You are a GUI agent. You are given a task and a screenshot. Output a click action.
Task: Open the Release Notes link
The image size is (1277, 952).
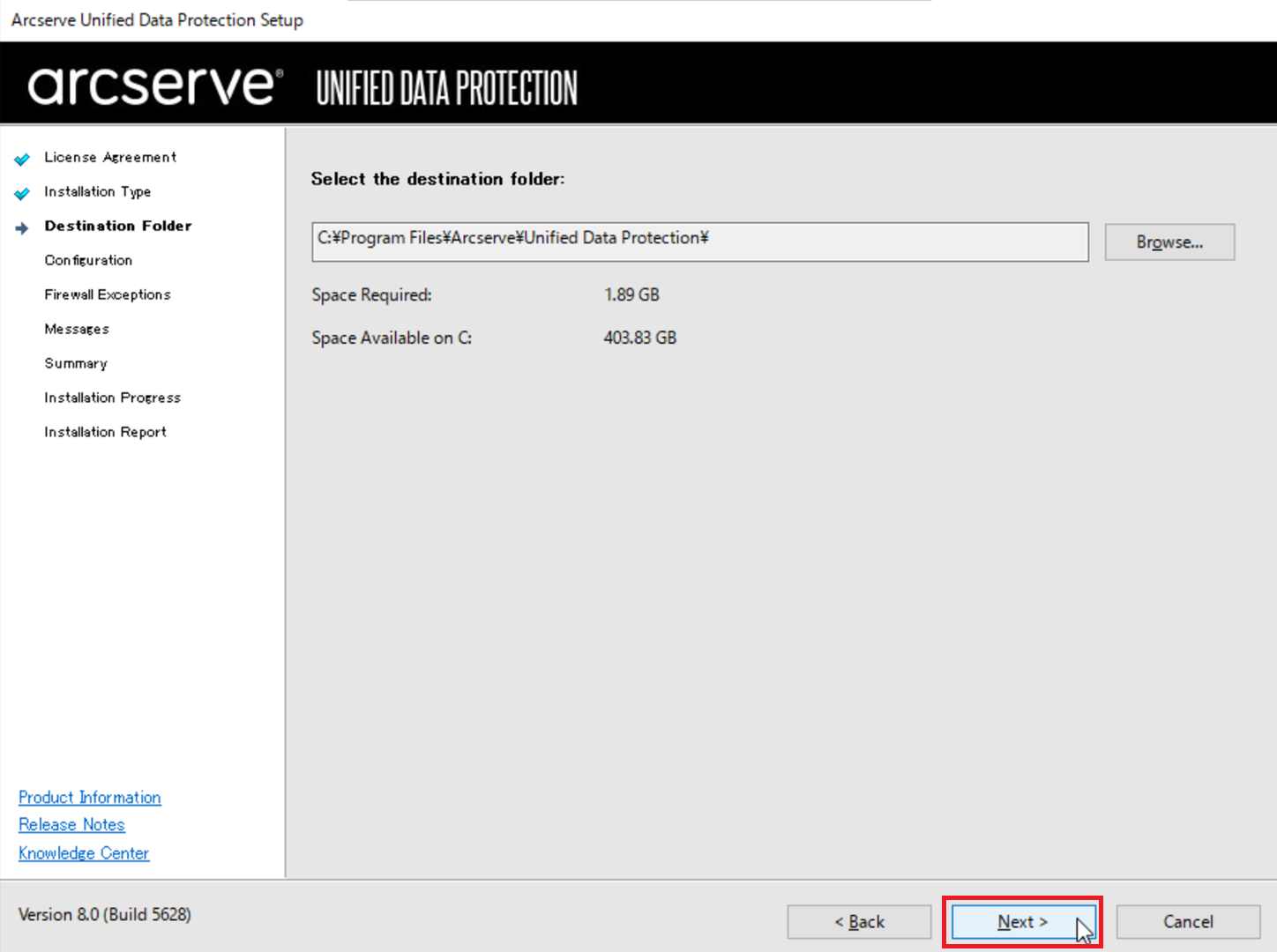point(72,825)
